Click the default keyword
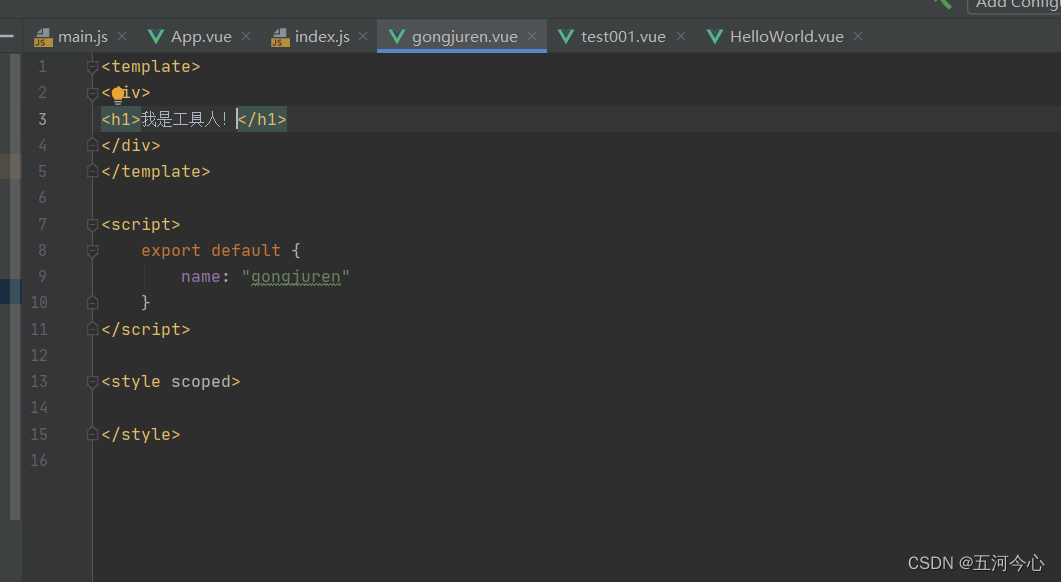The height and width of the screenshot is (582, 1061). (x=246, y=250)
